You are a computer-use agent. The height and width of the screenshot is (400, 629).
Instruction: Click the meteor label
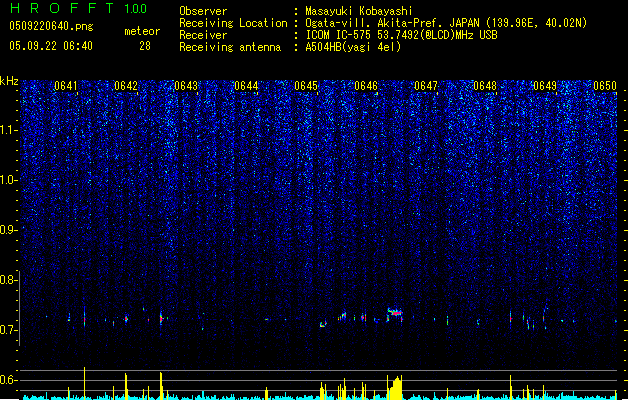pos(142,31)
